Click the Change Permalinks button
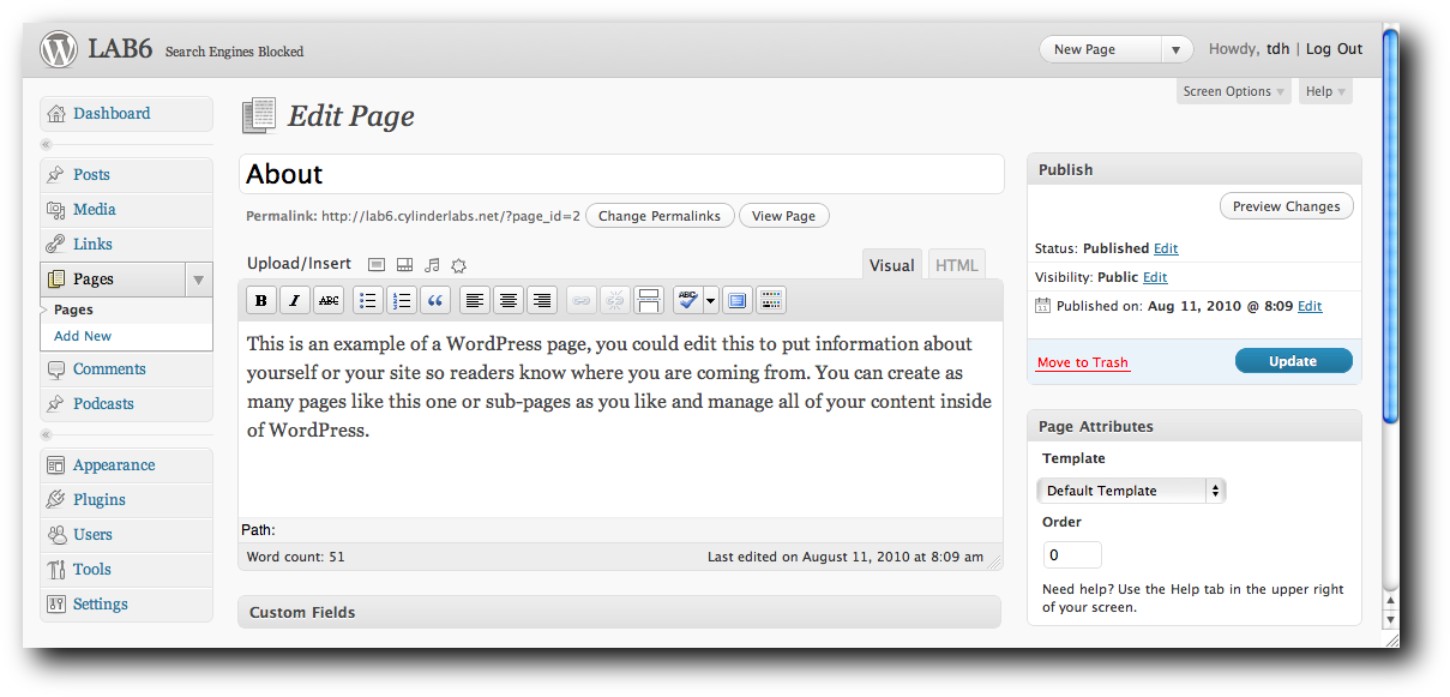 (x=659, y=216)
